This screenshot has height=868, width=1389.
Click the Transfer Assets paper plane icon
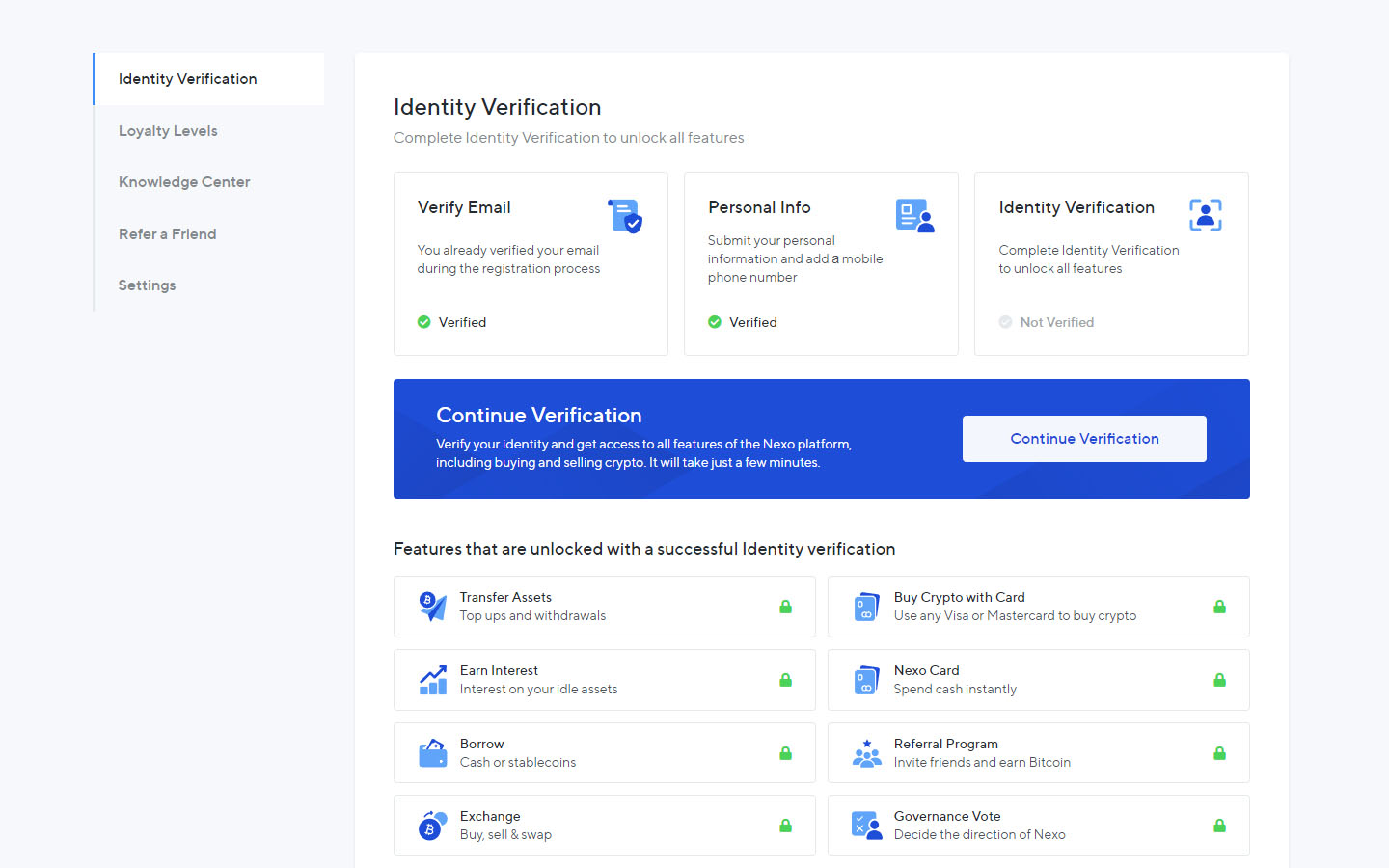pos(433,607)
